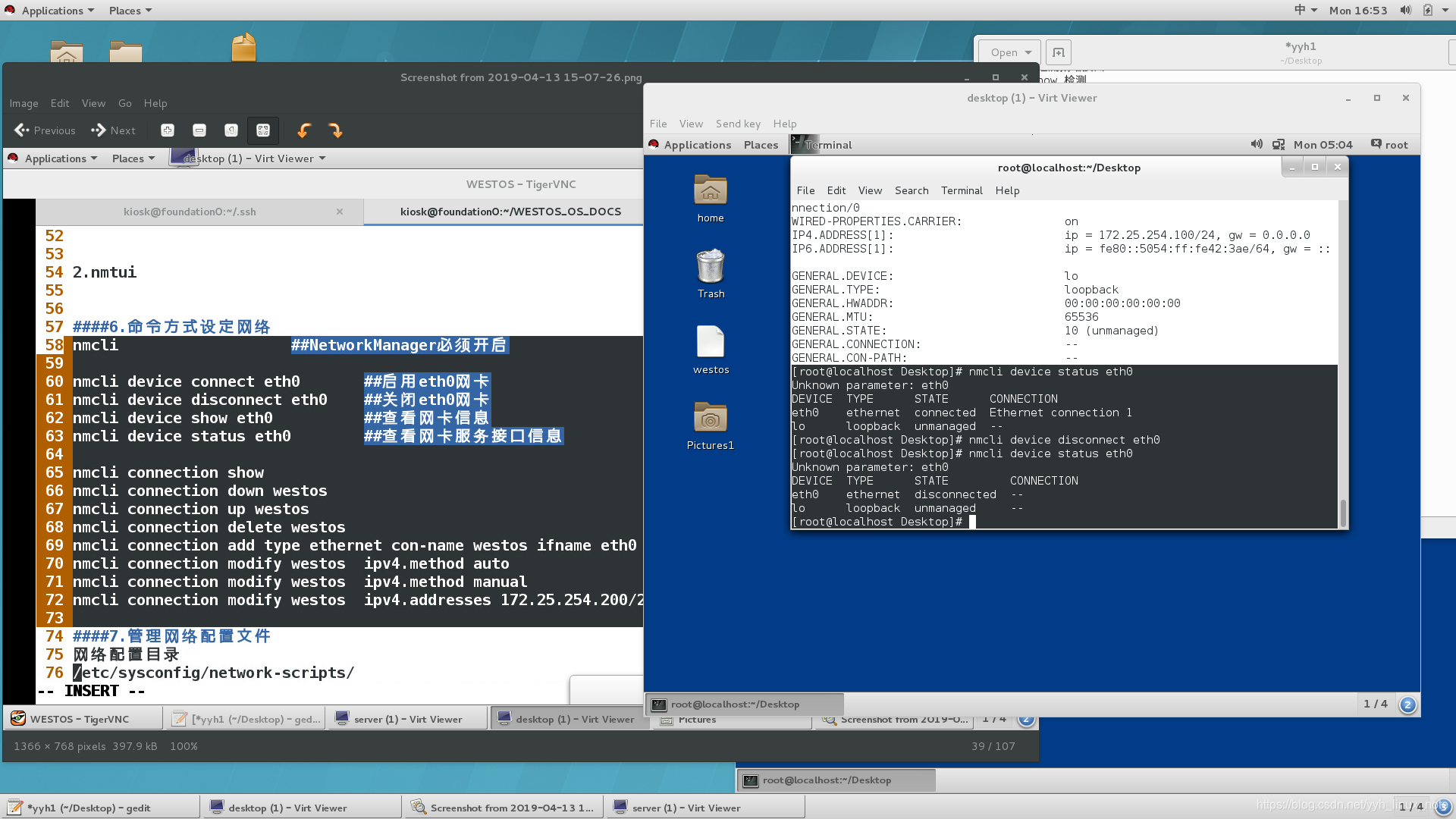Click the new document icon in gedit
This screenshot has width=1456, height=819.
pyautogui.click(x=1058, y=52)
